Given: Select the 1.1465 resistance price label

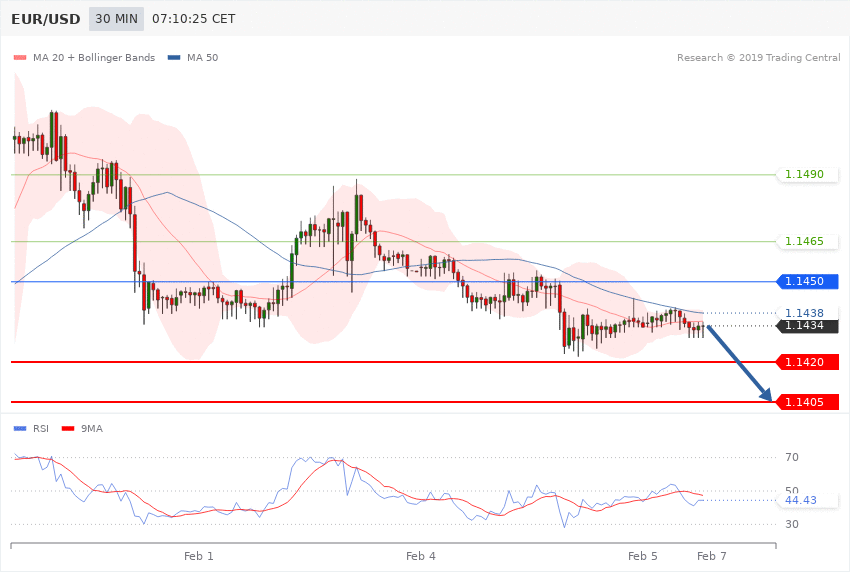Looking at the screenshot, I should 808,241.
